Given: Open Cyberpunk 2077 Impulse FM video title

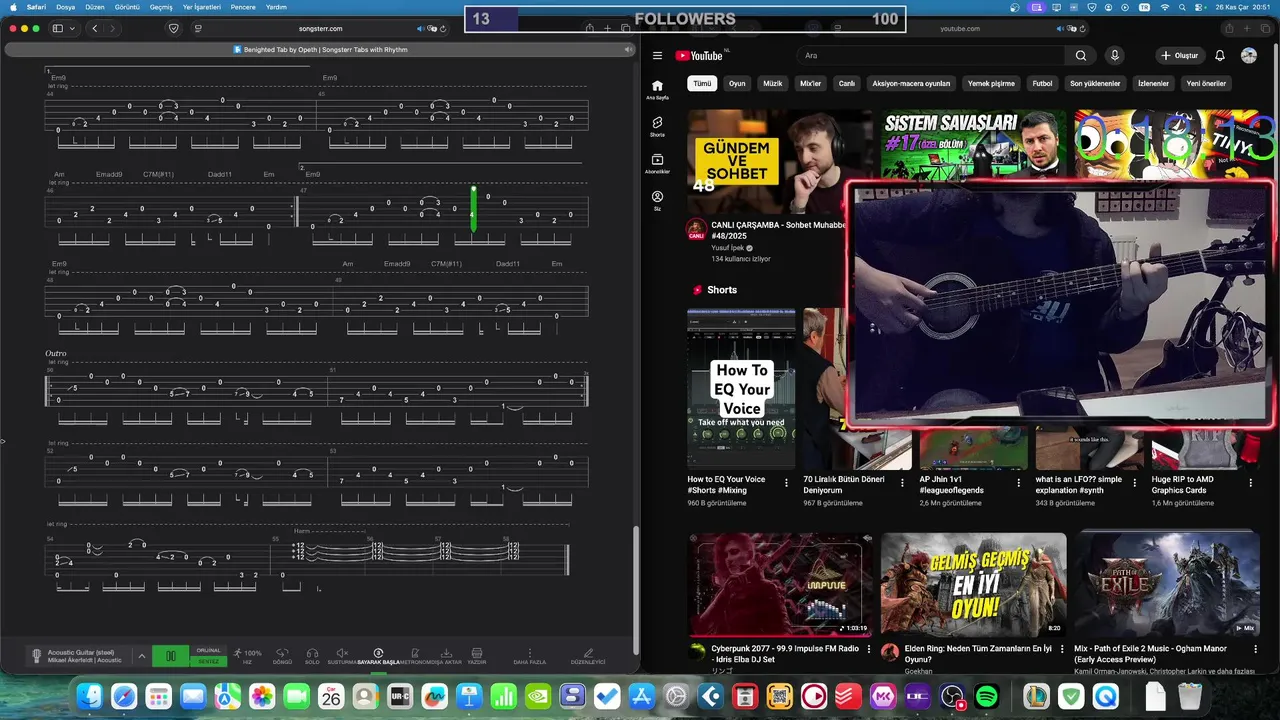Looking at the screenshot, I should [x=785, y=653].
